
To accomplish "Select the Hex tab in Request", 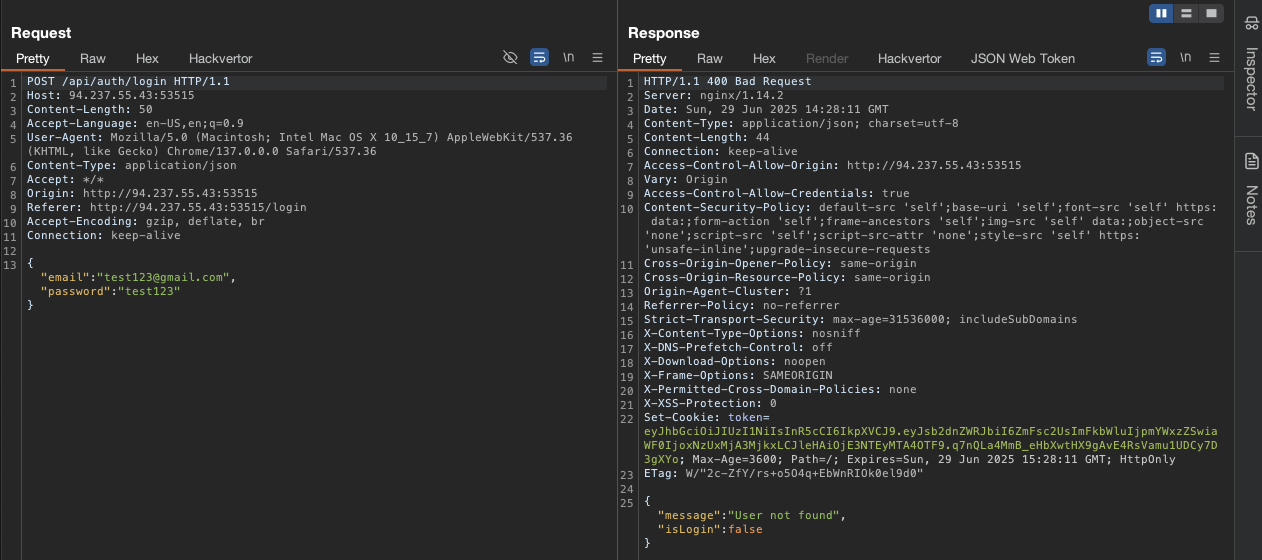I will coord(147,59).
